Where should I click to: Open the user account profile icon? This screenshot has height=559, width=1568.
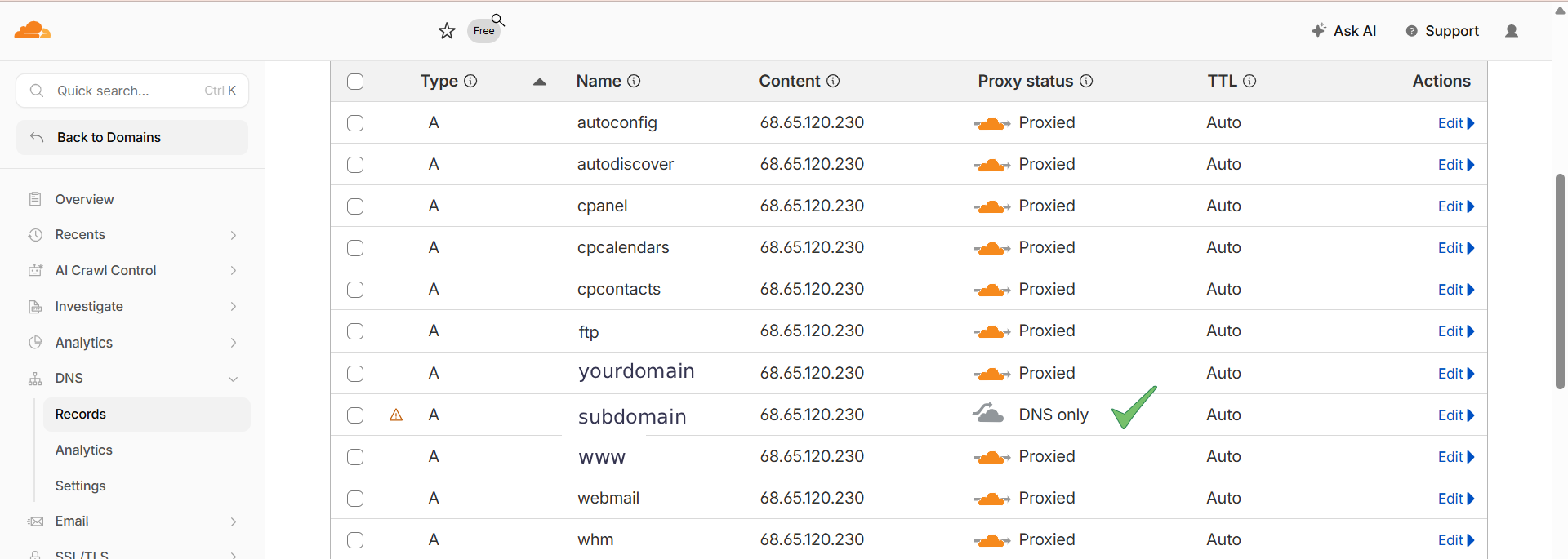coord(1512,31)
